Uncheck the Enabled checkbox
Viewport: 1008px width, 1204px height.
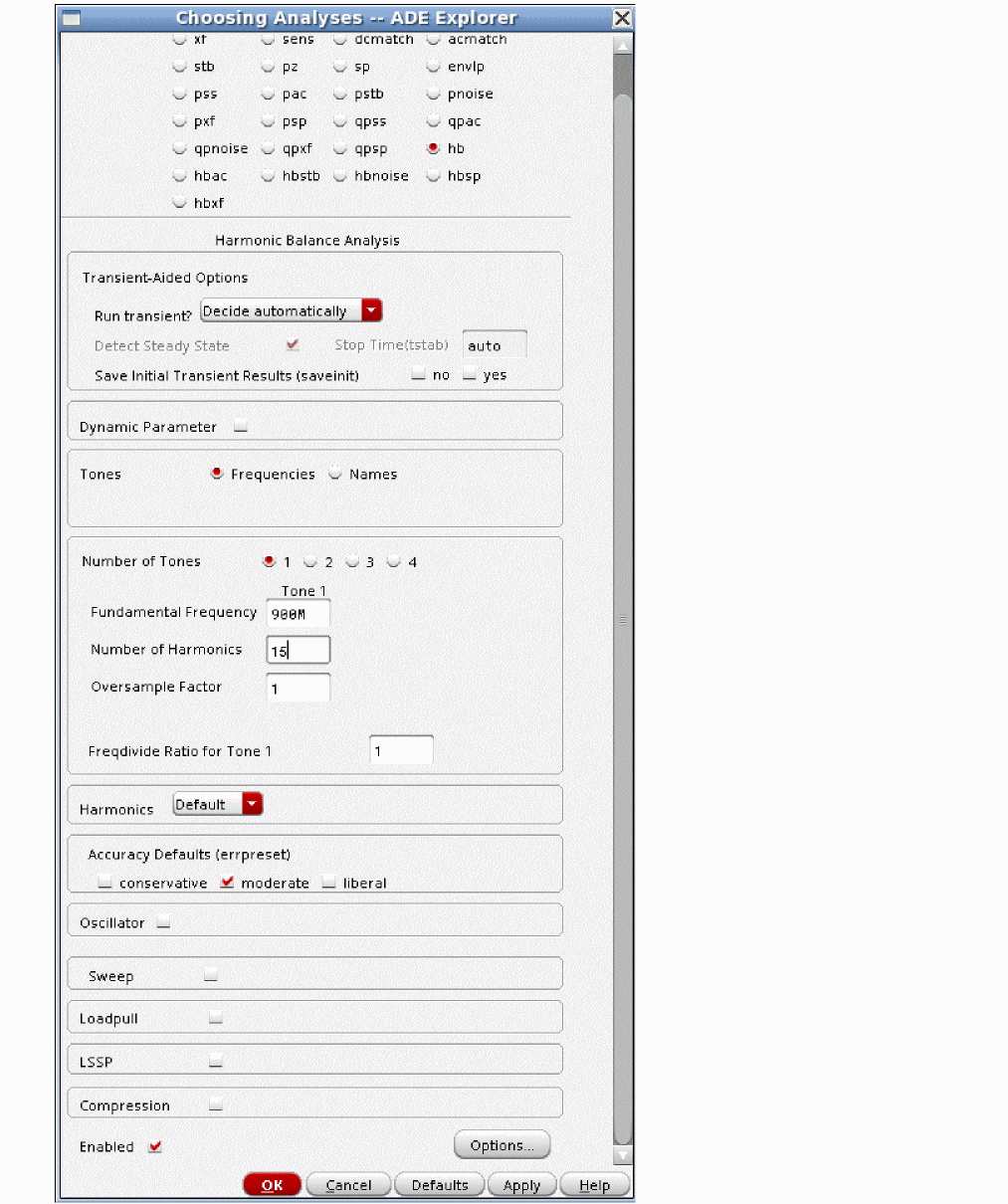155,1146
